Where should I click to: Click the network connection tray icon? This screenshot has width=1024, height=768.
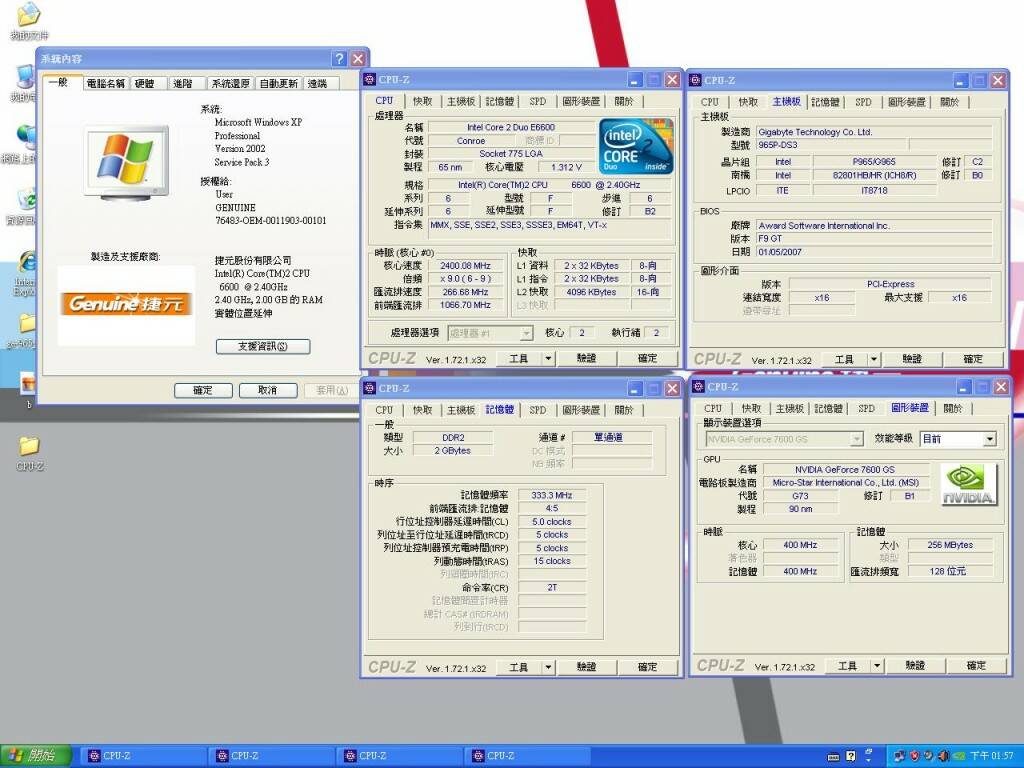point(899,756)
